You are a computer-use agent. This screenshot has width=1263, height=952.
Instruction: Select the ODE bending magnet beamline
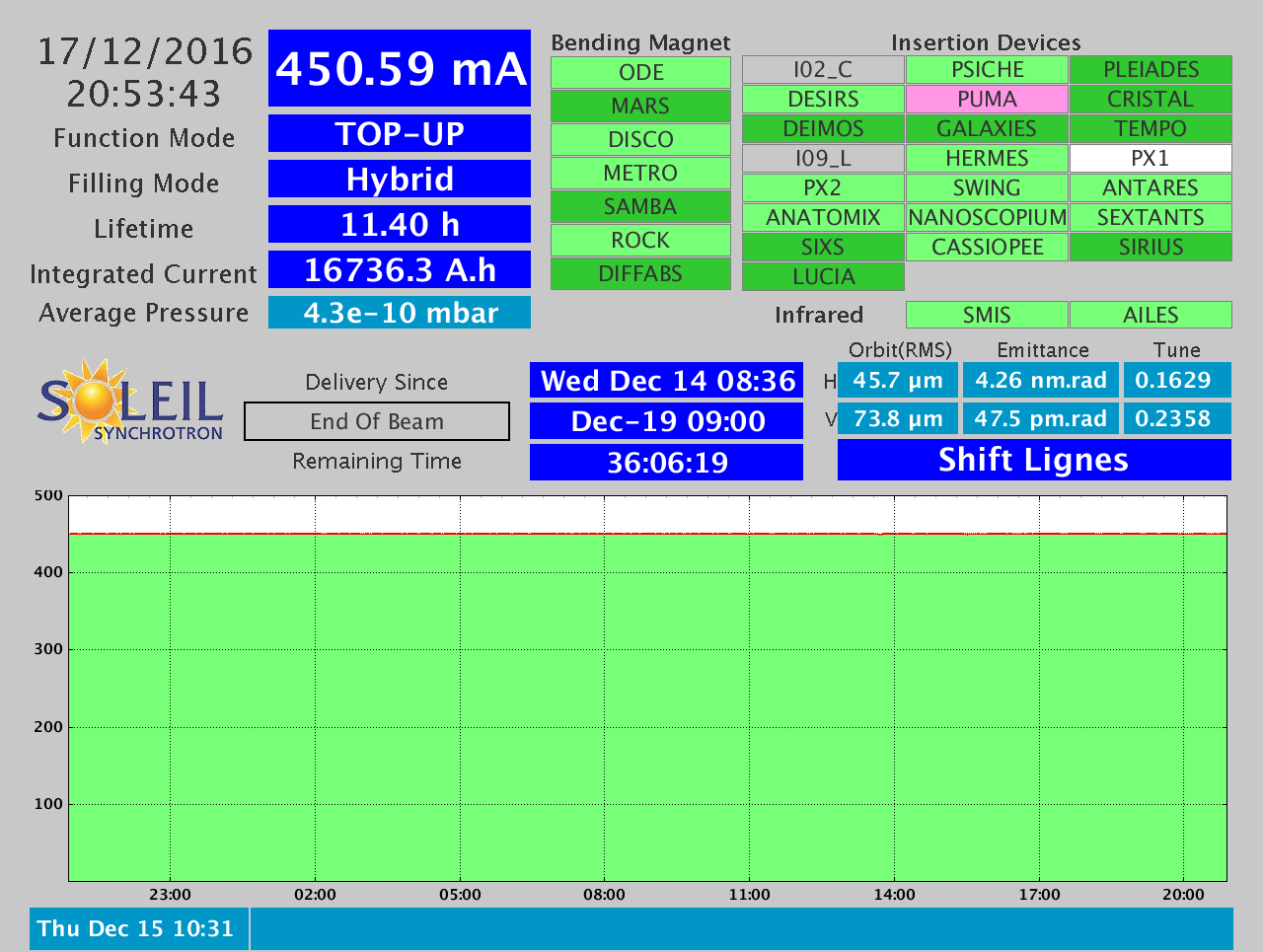coord(640,73)
